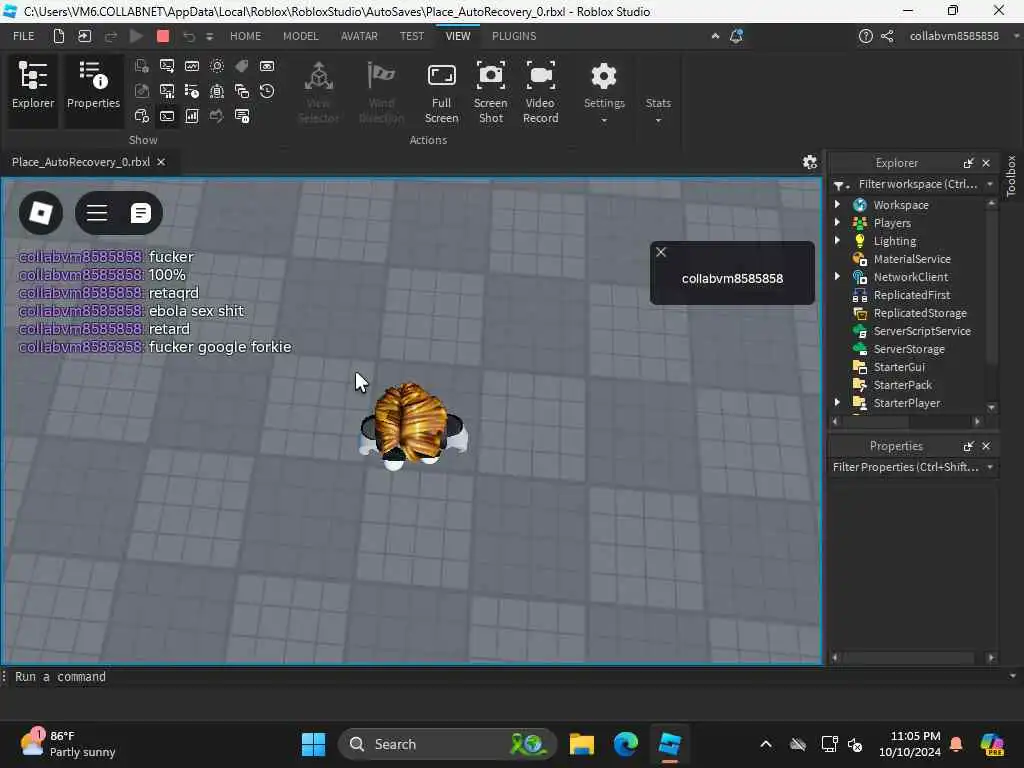Open the Filter Properties dropdown arrow
The height and width of the screenshot is (768, 1024).
pyautogui.click(x=990, y=467)
